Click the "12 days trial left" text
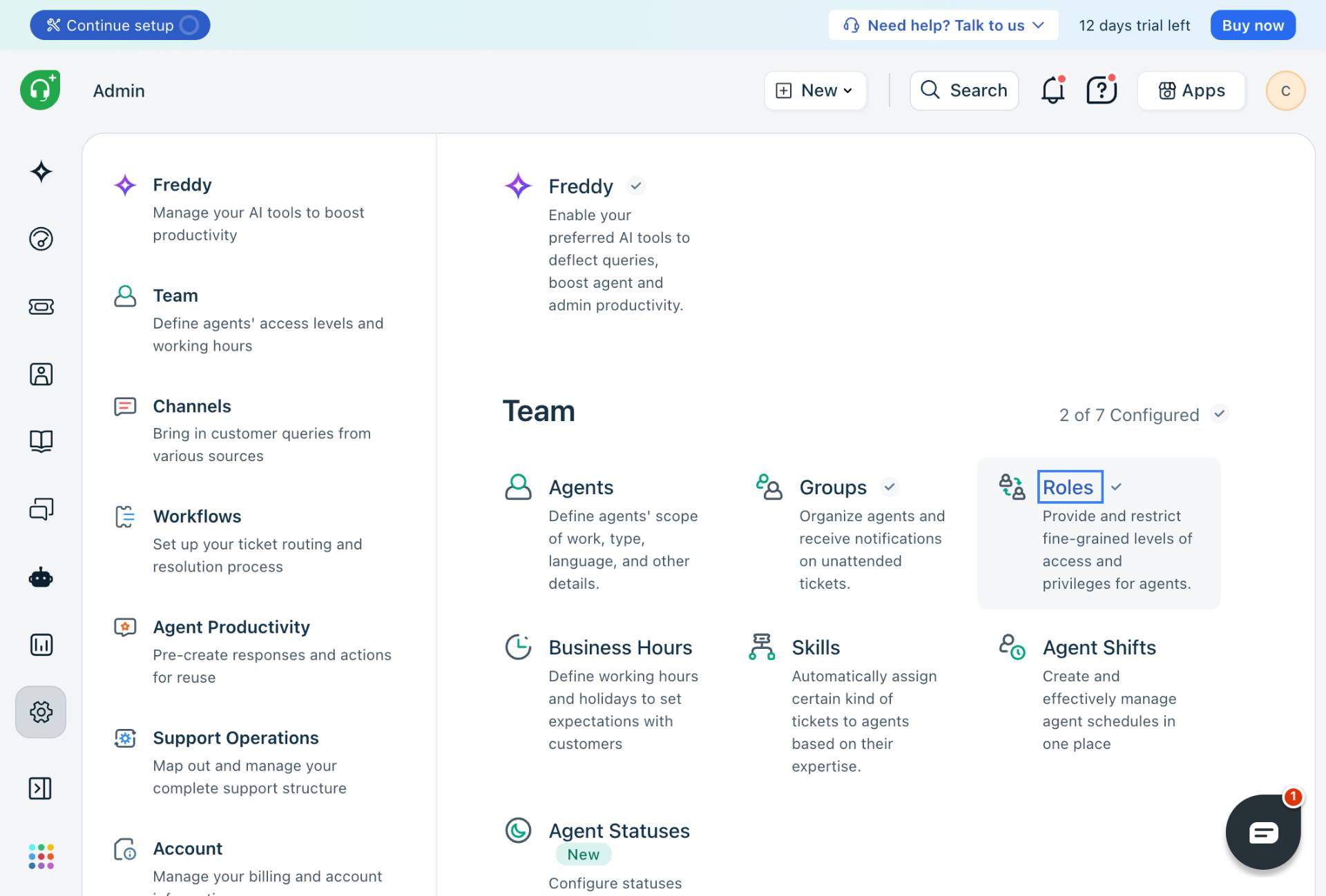Image resolution: width=1326 pixels, height=896 pixels. pyautogui.click(x=1135, y=26)
